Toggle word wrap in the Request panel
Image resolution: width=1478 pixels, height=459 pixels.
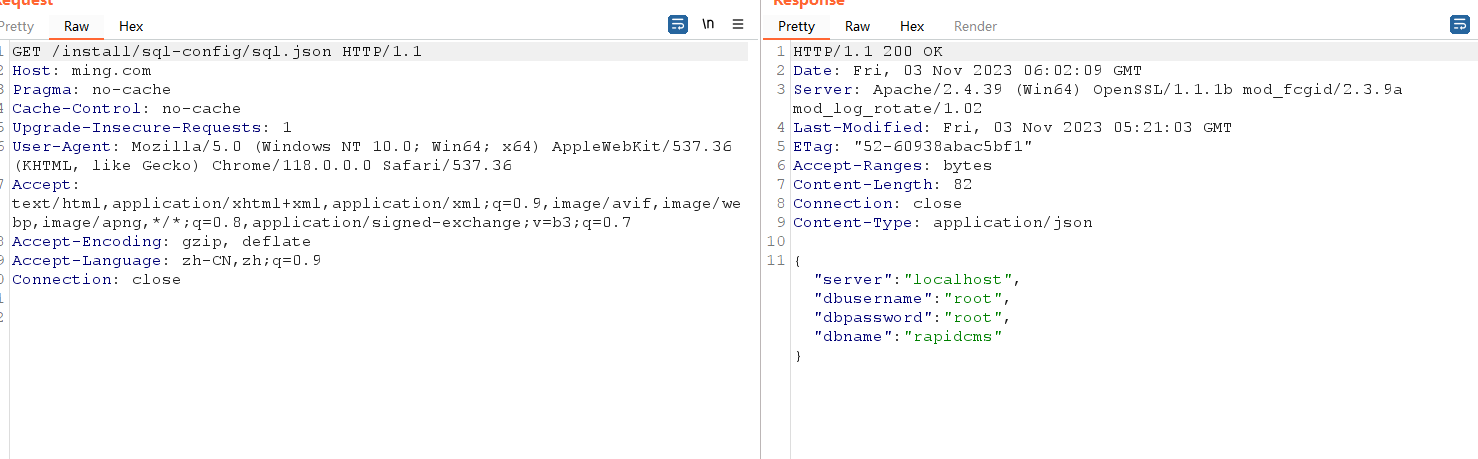(678, 25)
